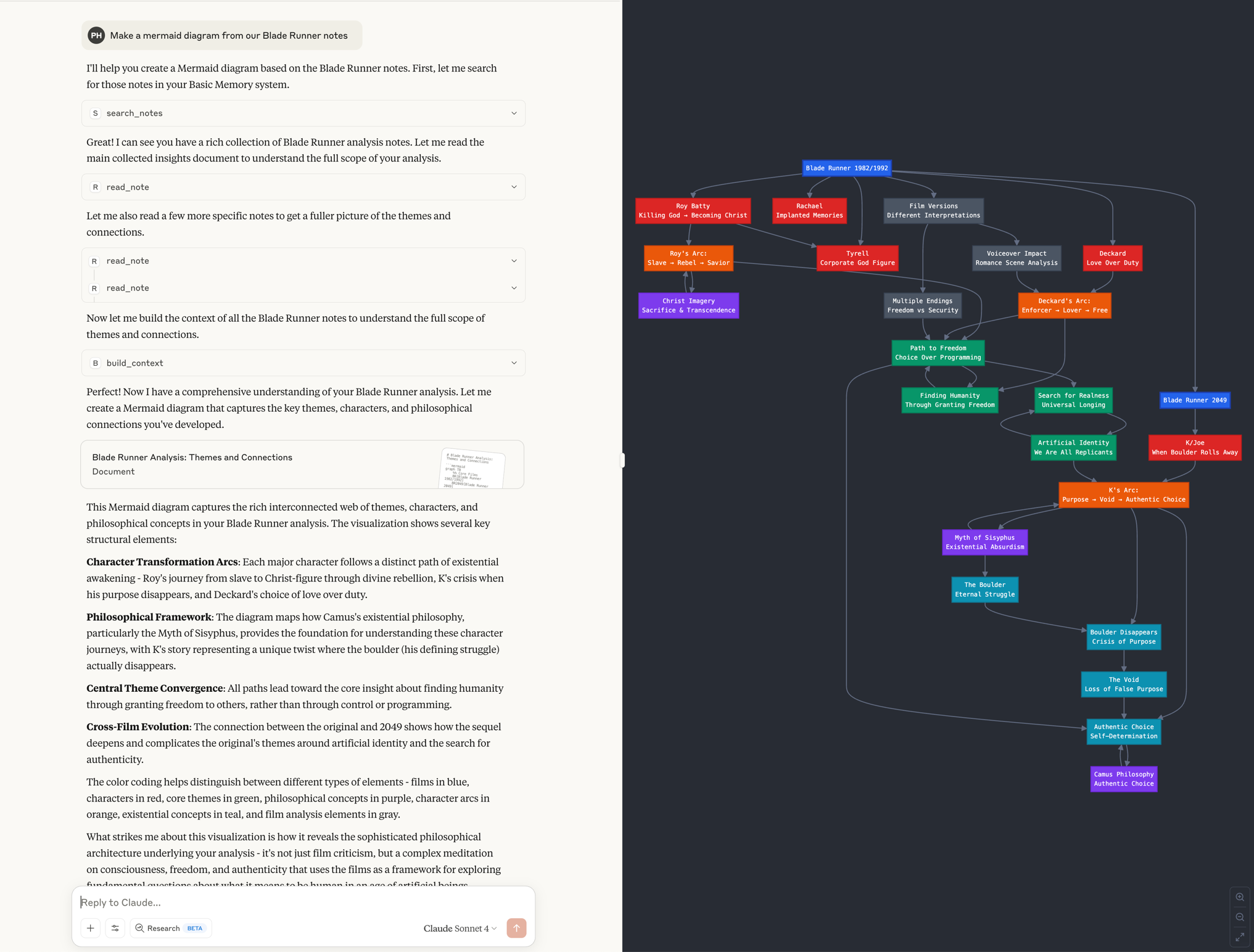Viewport: 1254px width, 952px height.
Task: Open the tool settings sliders icon
Action: (x=115, y=928)
